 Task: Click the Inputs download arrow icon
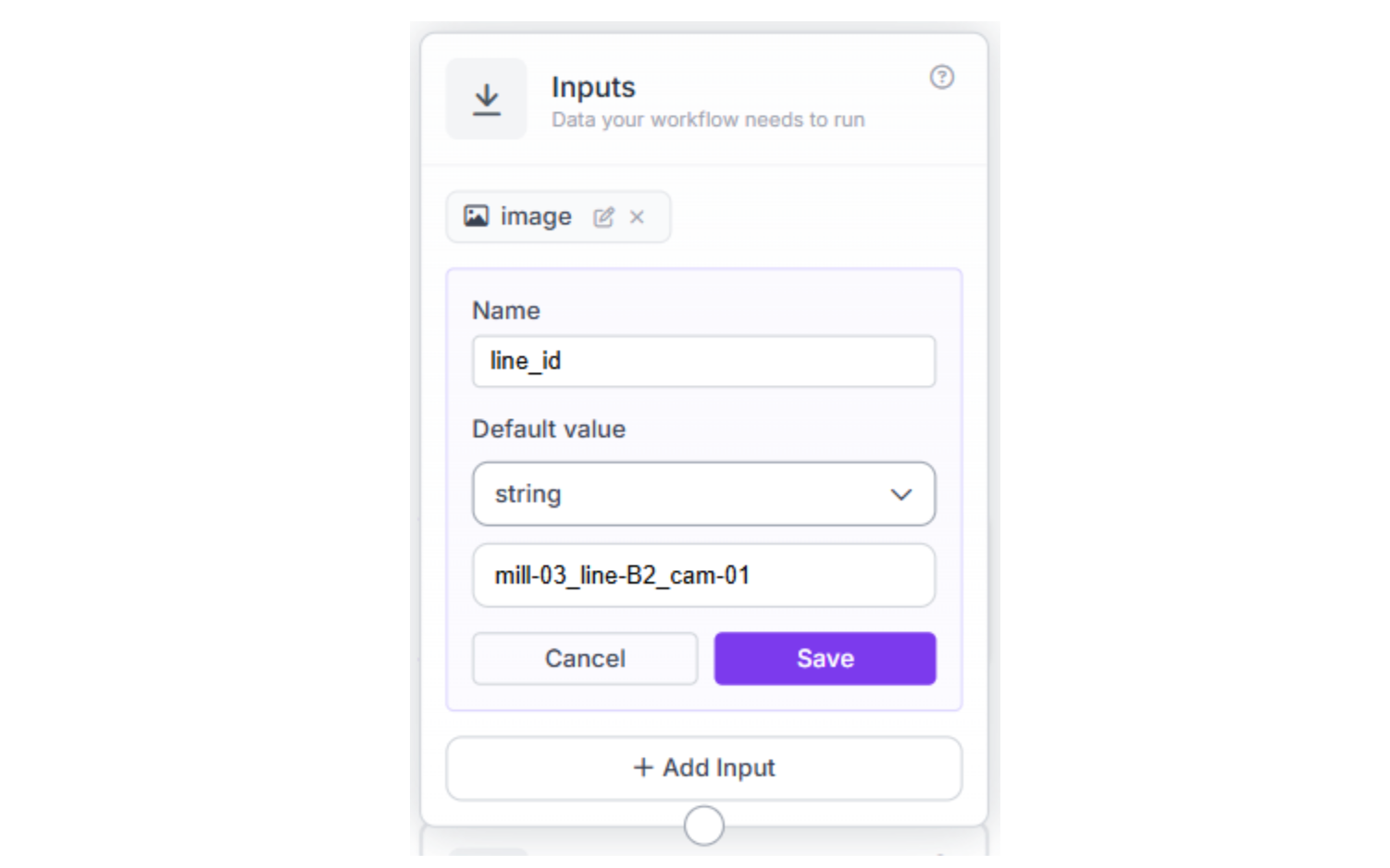(x=486, y=99)
